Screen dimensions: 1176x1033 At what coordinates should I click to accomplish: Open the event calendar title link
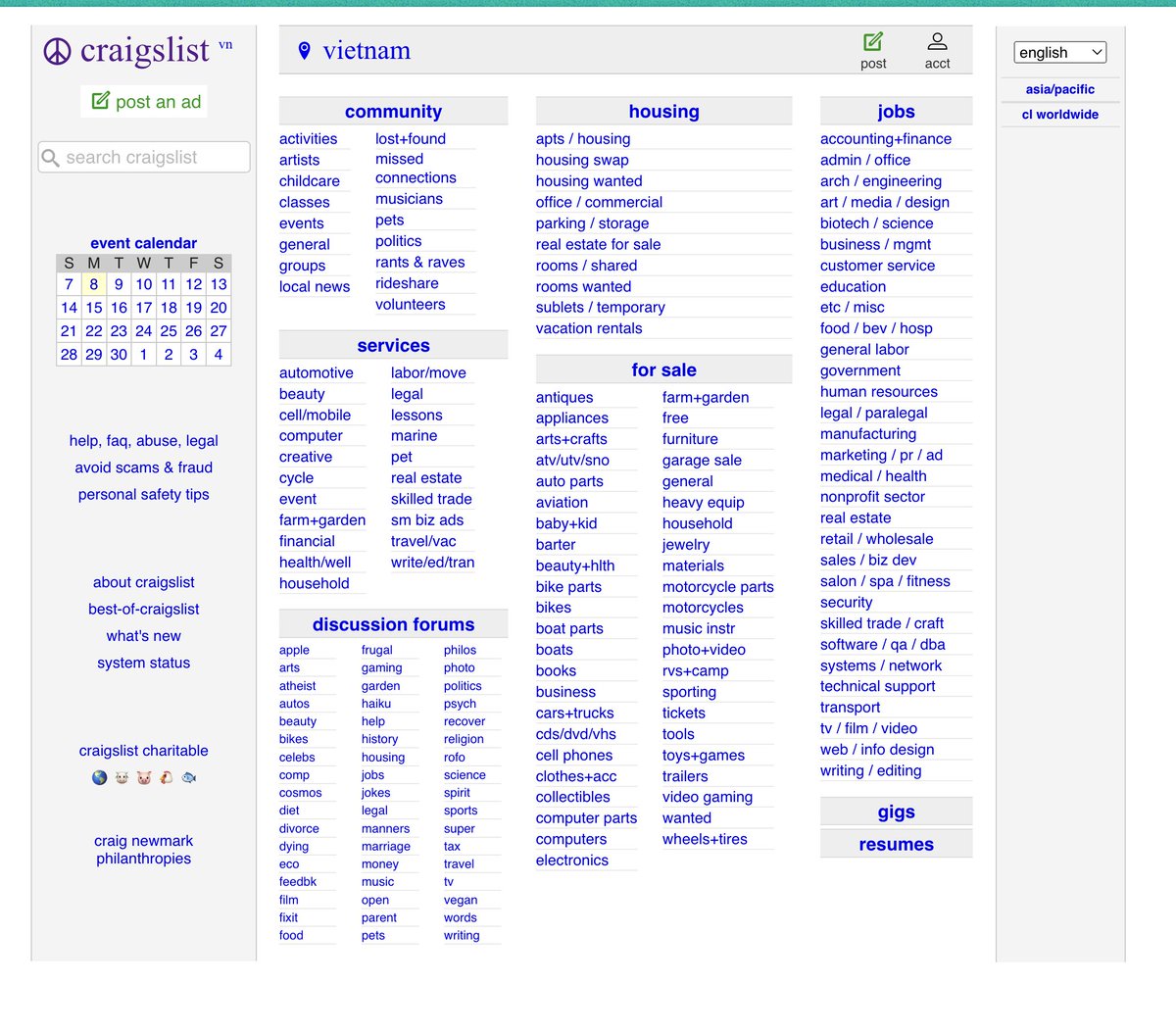coord(144,243)
